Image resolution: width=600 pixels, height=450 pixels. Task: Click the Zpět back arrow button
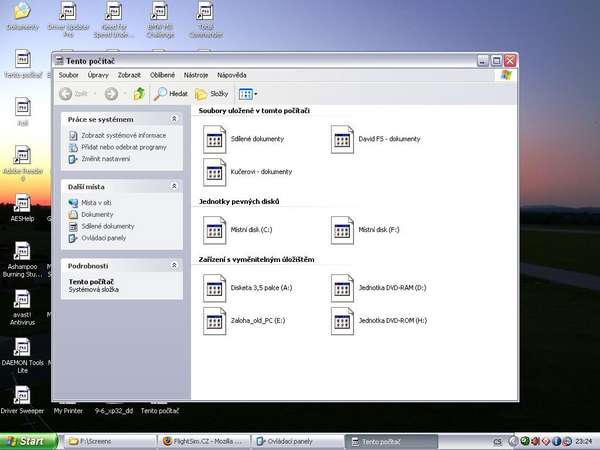pyautogui.click(x=66, y=94)
